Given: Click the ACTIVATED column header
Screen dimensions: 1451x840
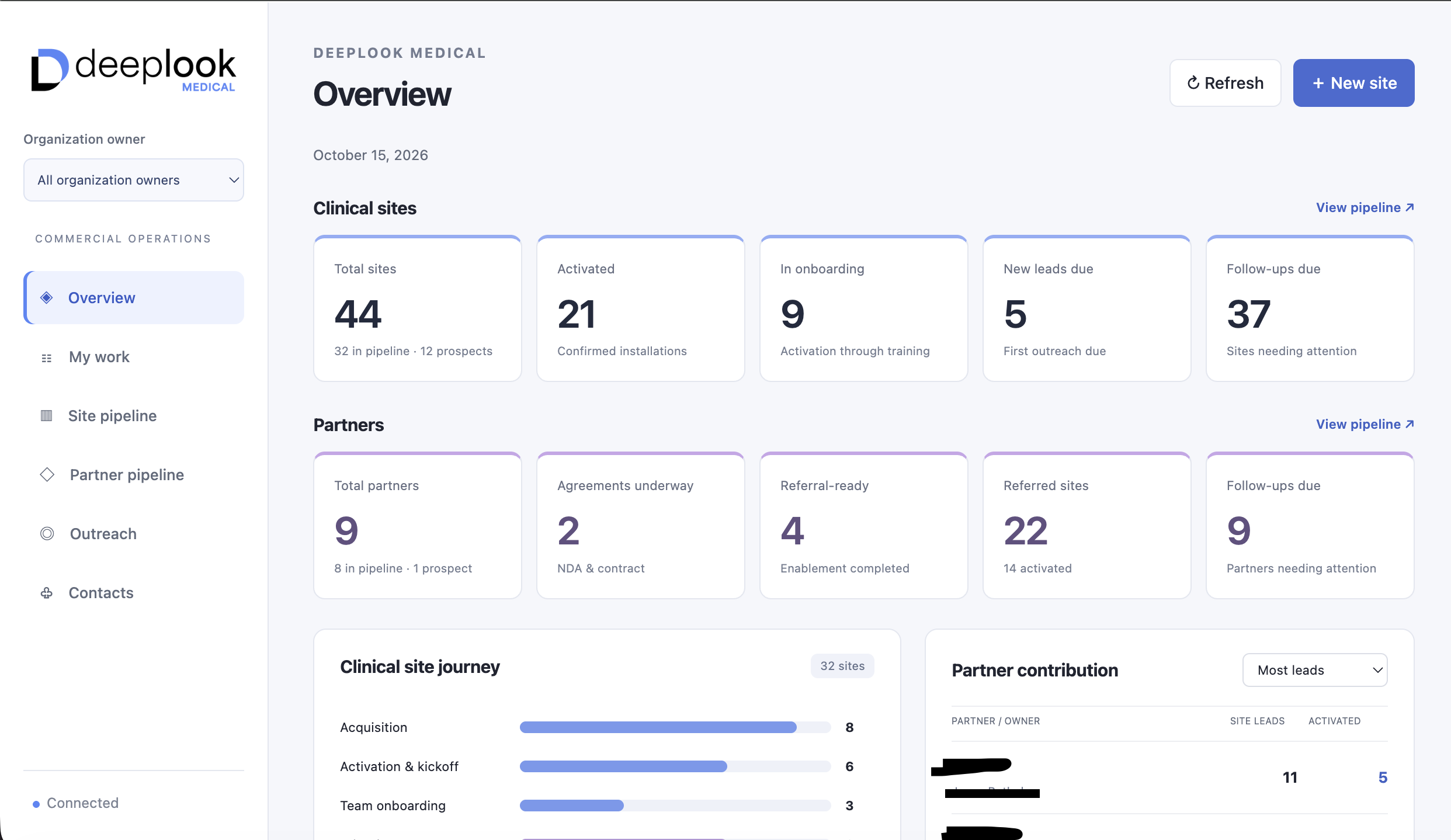Looking at the screenshot, I should [x=1334, y=721].
